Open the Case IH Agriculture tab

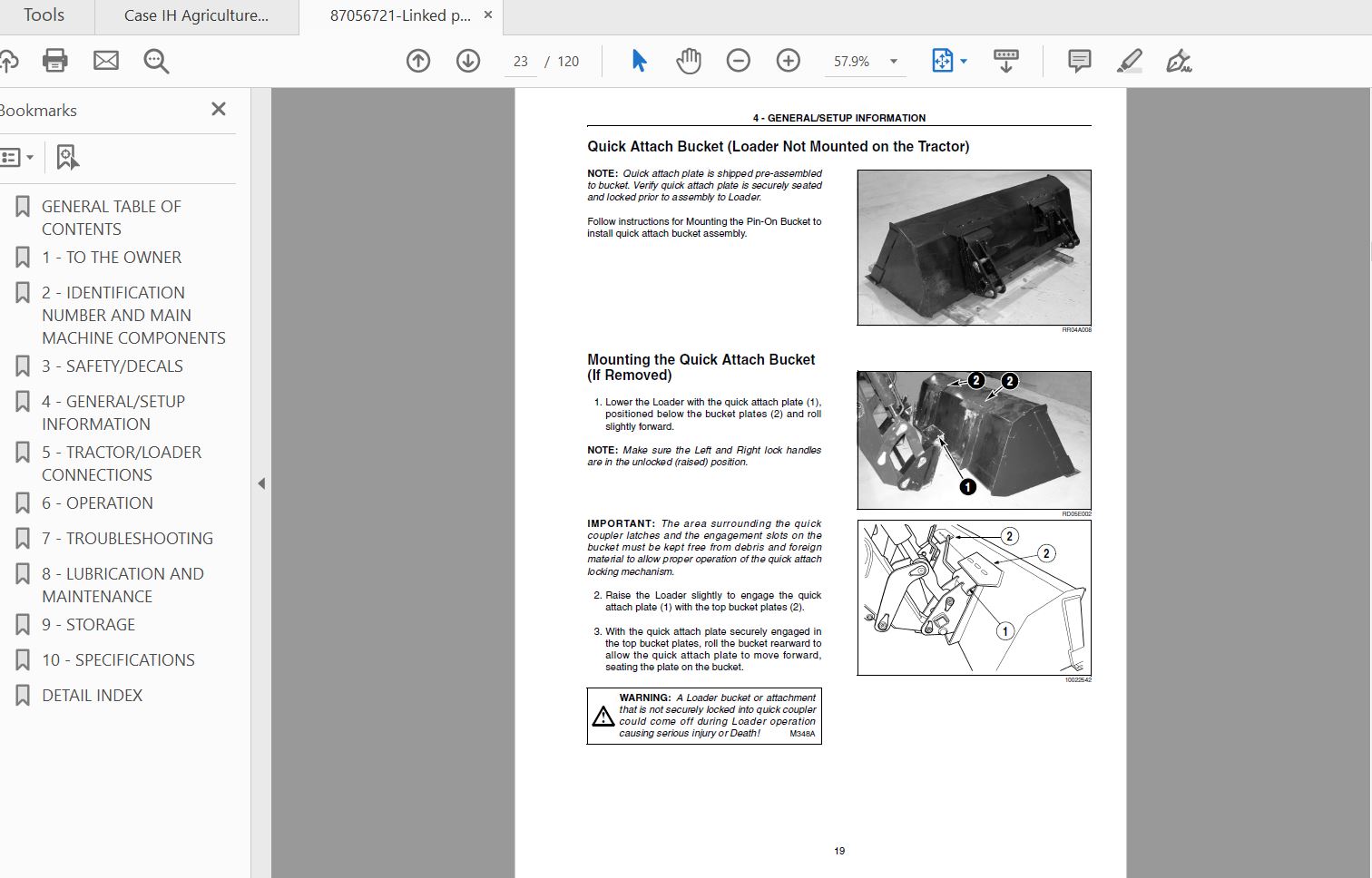point(195,15)
